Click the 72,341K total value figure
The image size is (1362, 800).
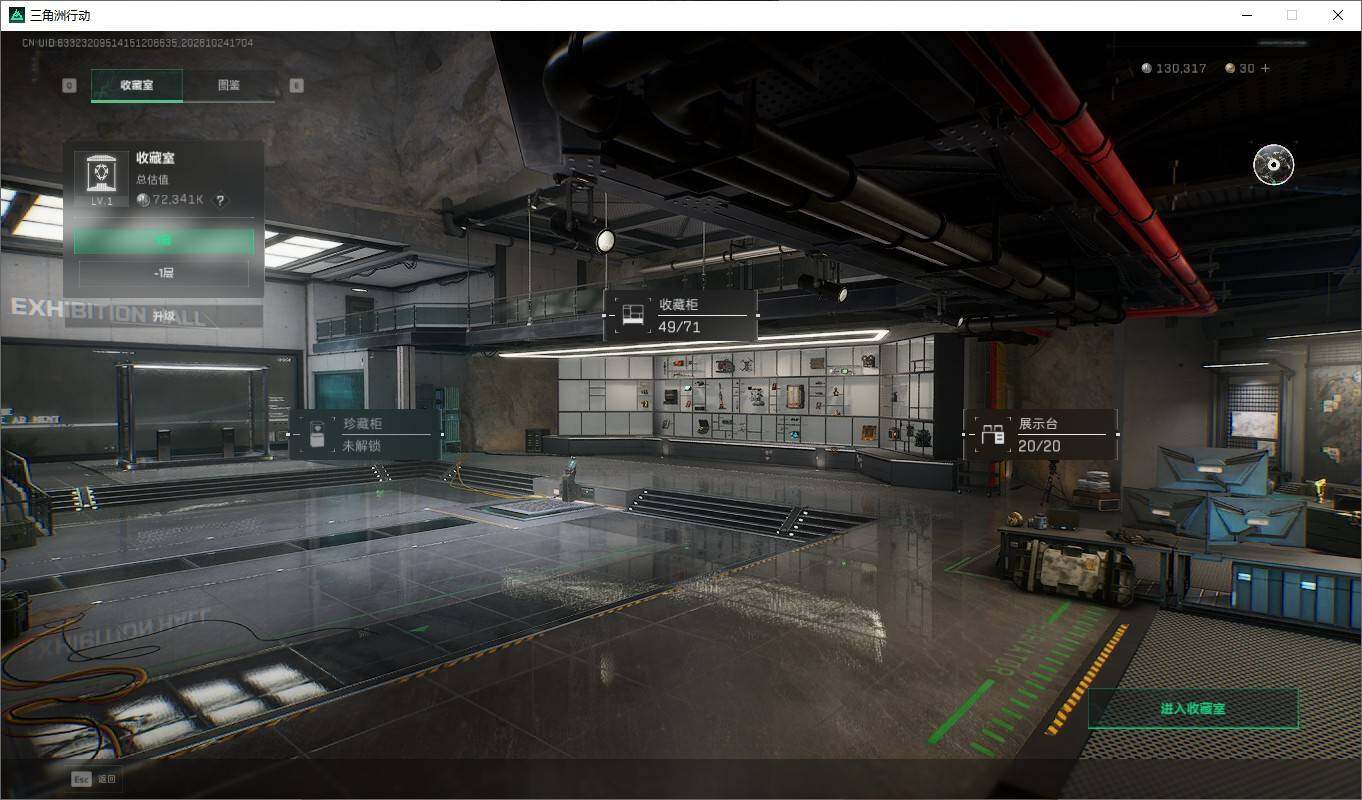[178, 200]
